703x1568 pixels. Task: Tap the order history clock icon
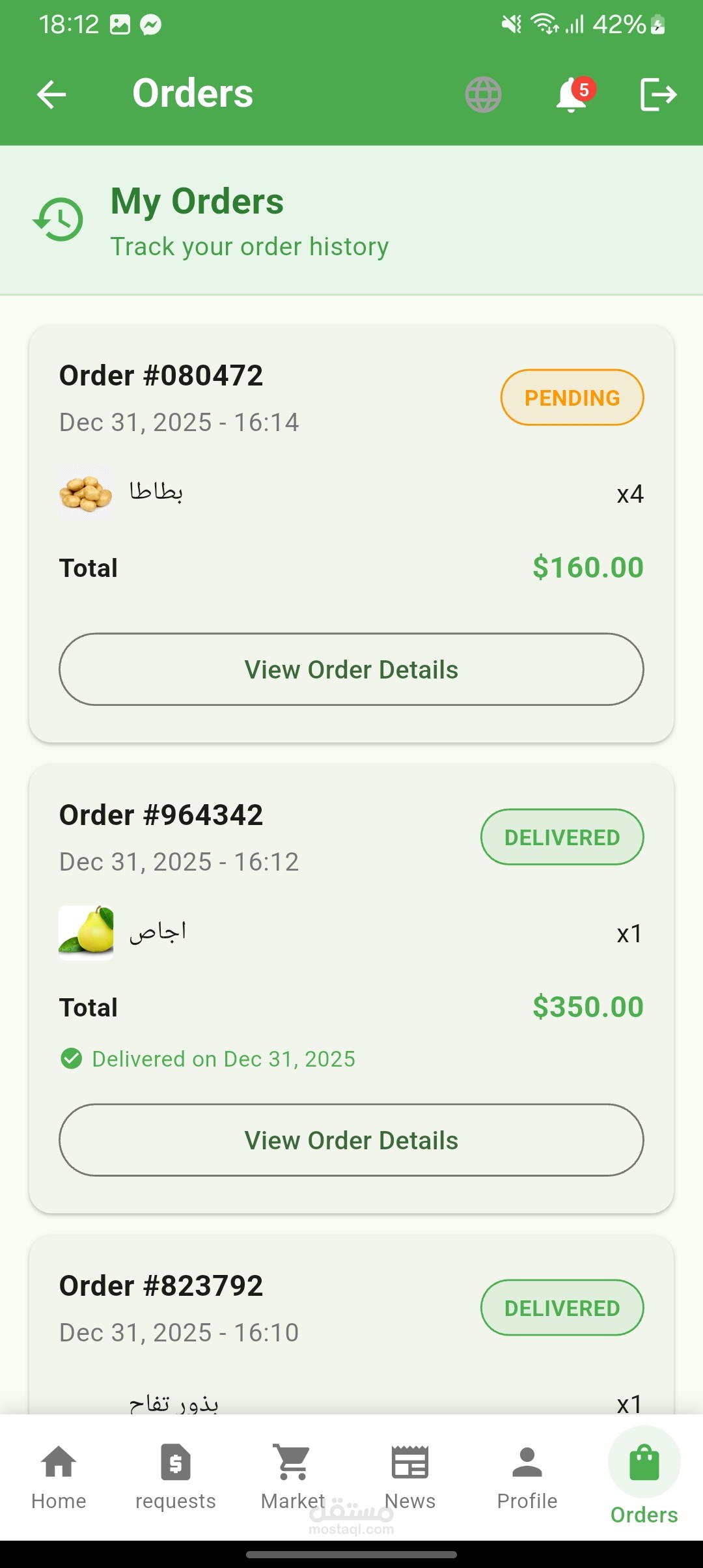[x=59, y=220]
